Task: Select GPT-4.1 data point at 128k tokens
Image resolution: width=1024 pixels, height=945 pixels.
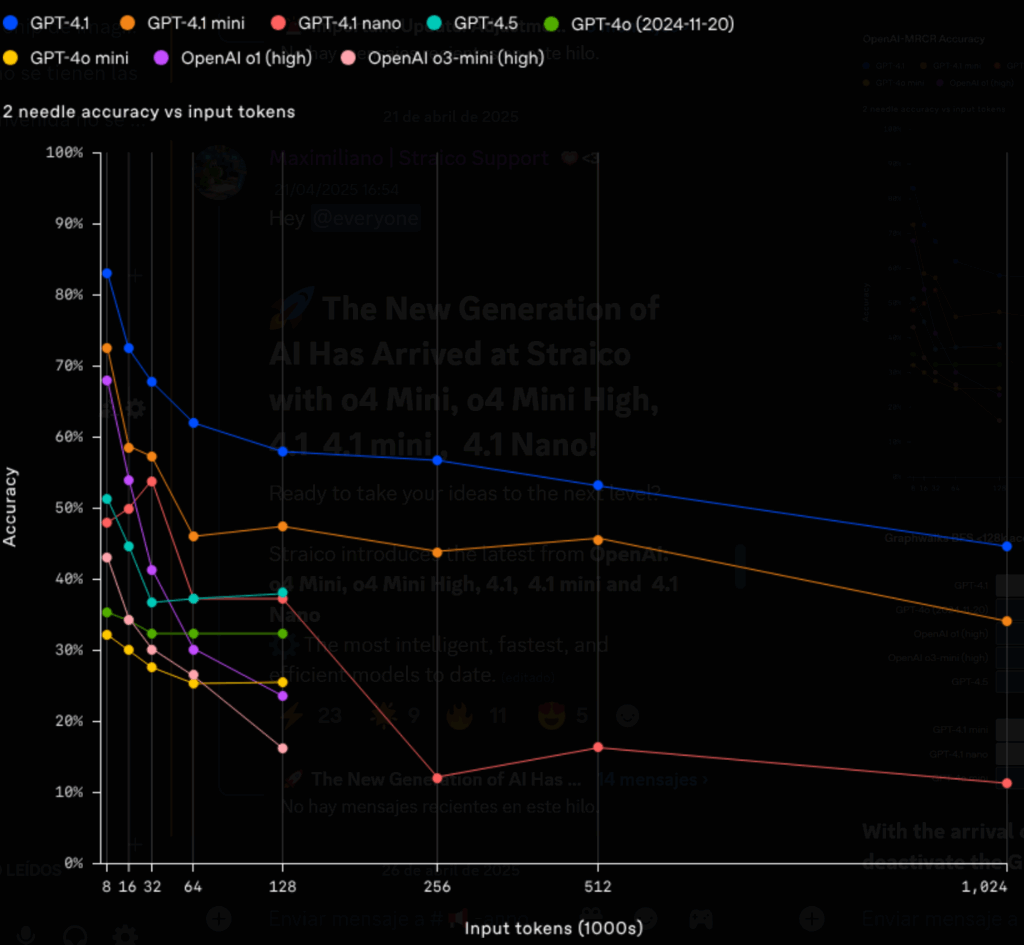Action: point(283,452)
